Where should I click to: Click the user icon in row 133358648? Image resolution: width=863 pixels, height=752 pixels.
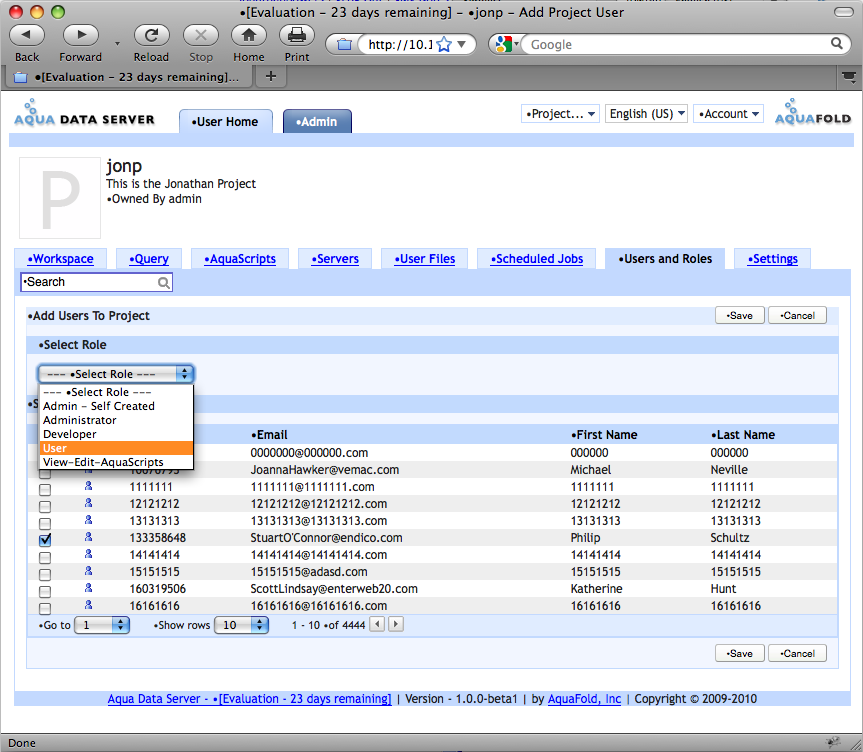click(x=88, y=537)
